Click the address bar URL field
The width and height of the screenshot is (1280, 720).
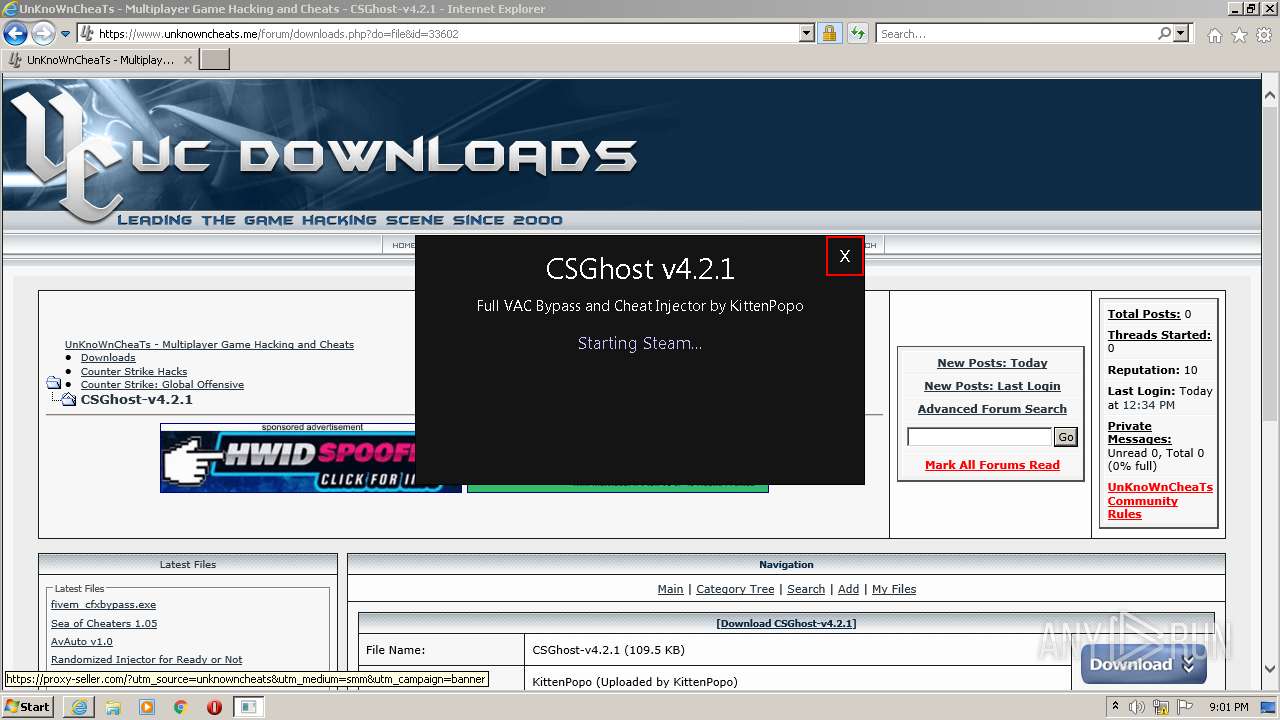[447, 34]
